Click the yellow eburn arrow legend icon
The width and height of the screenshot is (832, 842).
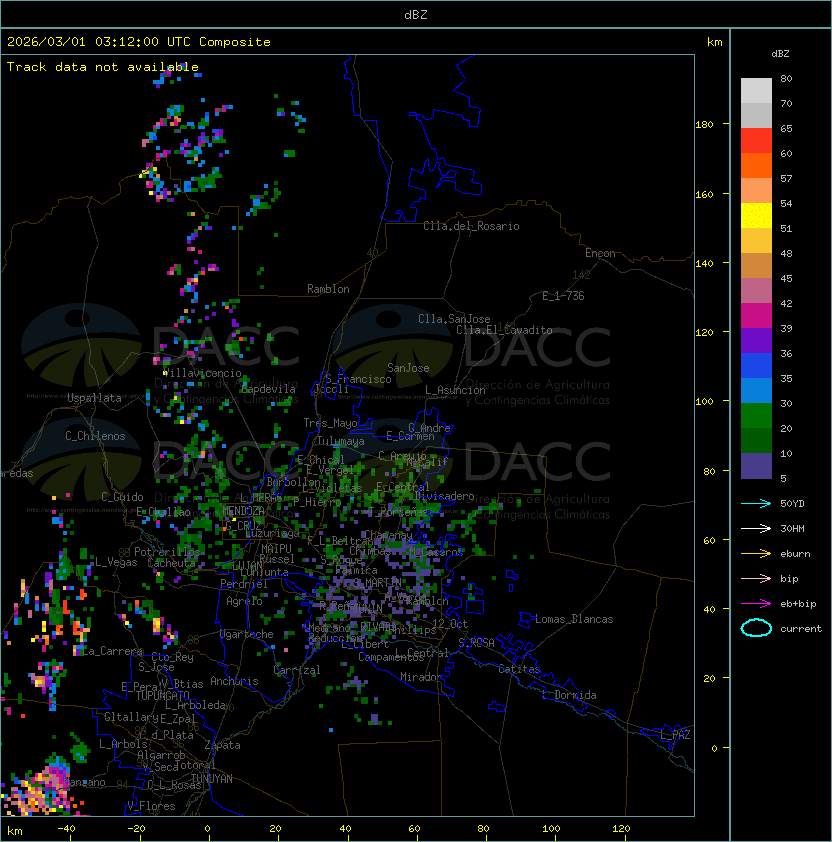tap(756, 553)
